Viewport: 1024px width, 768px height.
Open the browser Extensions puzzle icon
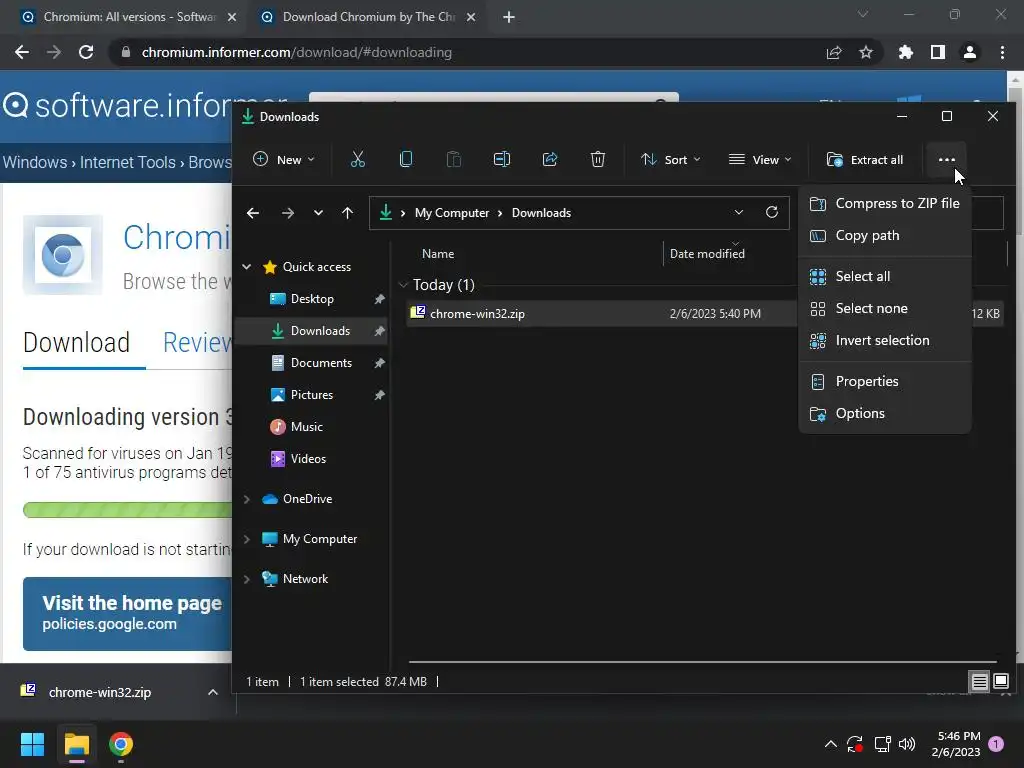[x=906, y=52]
